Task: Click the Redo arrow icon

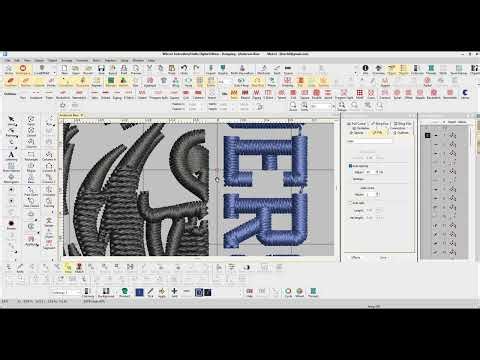Action: [196, 70]
